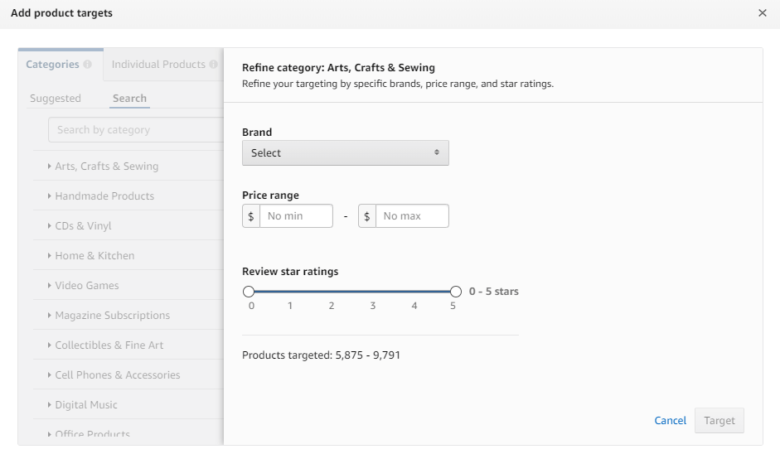780x454 pixels.
Task: Focus the Search by category field
Action: click(136, 130)
